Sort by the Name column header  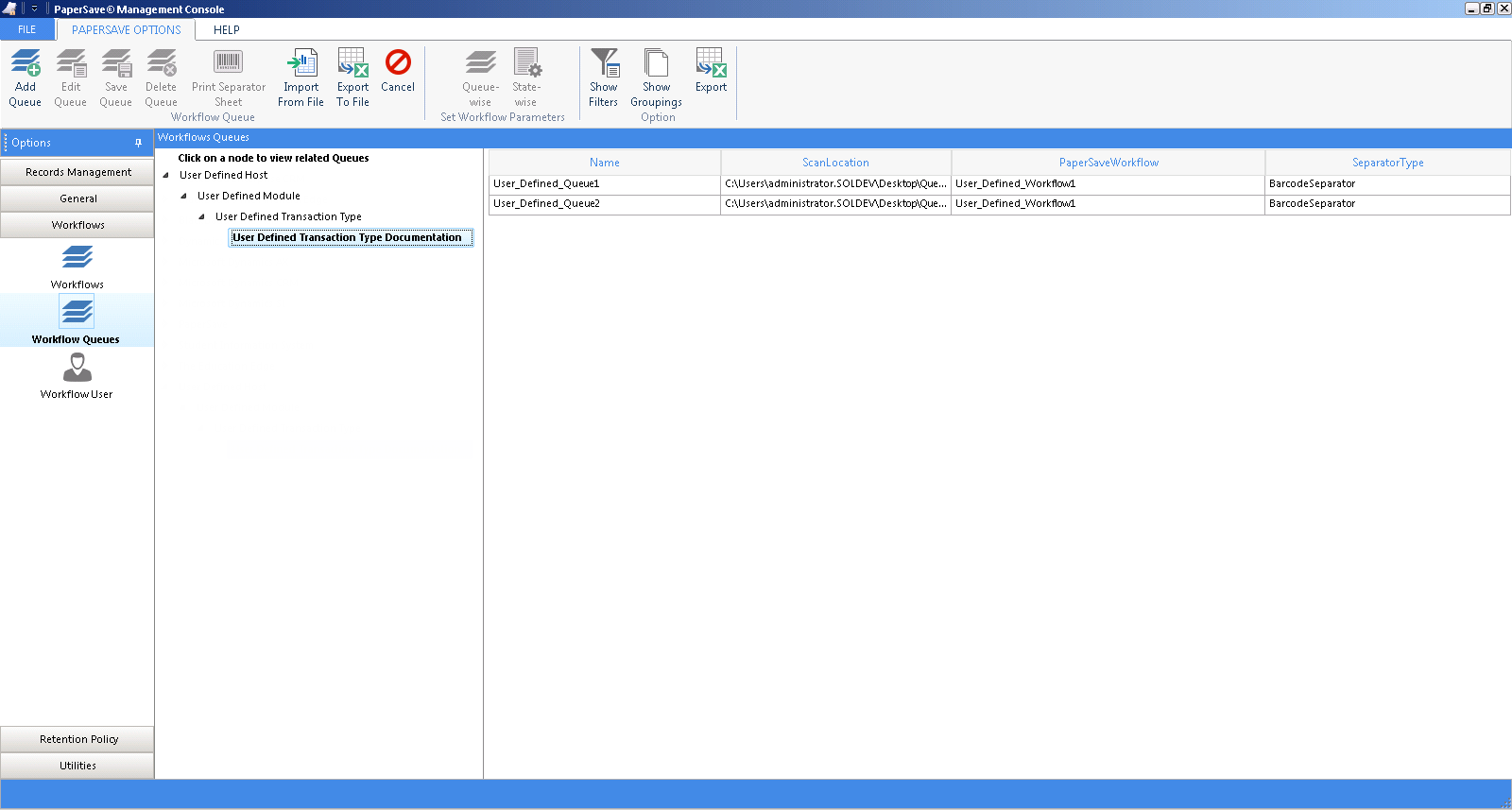click(605, 163)
